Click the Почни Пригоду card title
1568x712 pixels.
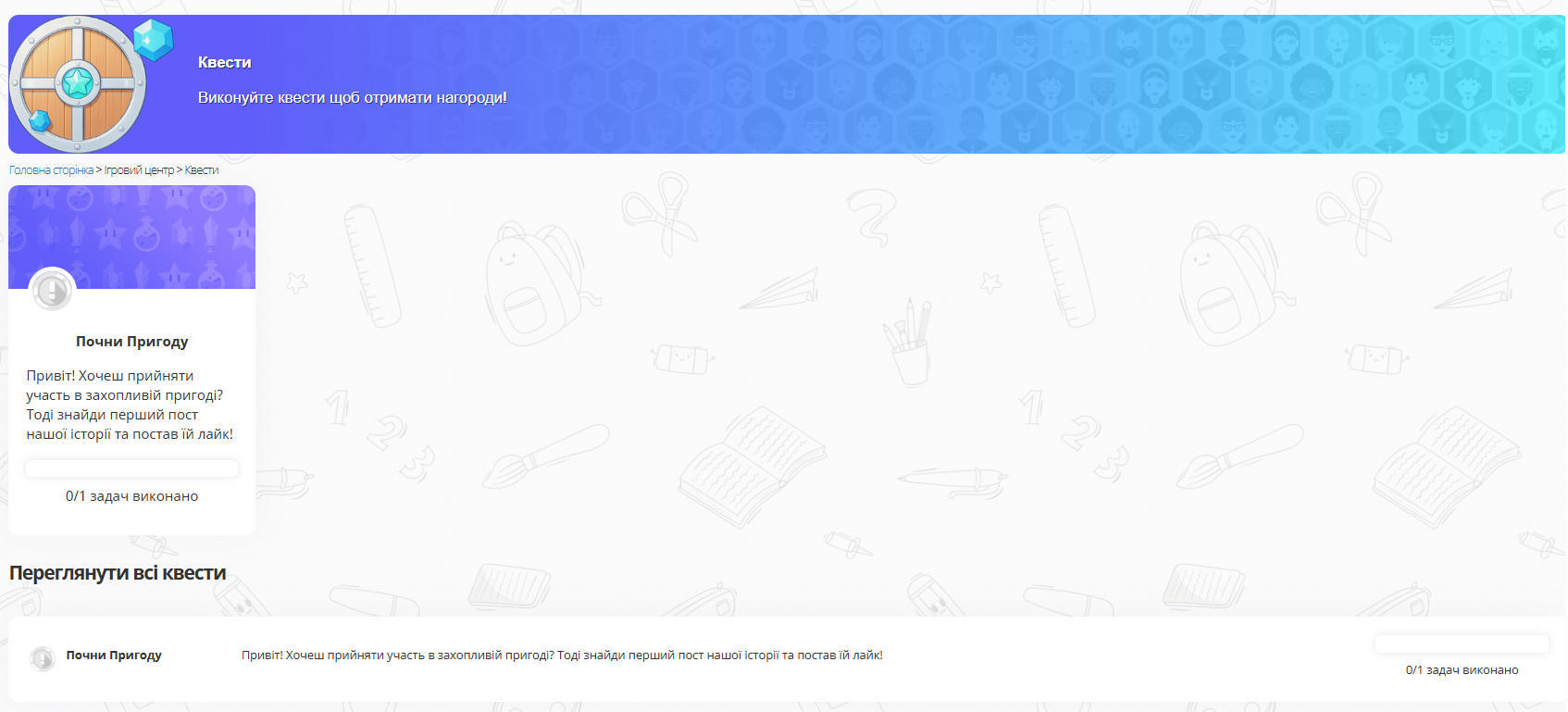click(131, 342)
